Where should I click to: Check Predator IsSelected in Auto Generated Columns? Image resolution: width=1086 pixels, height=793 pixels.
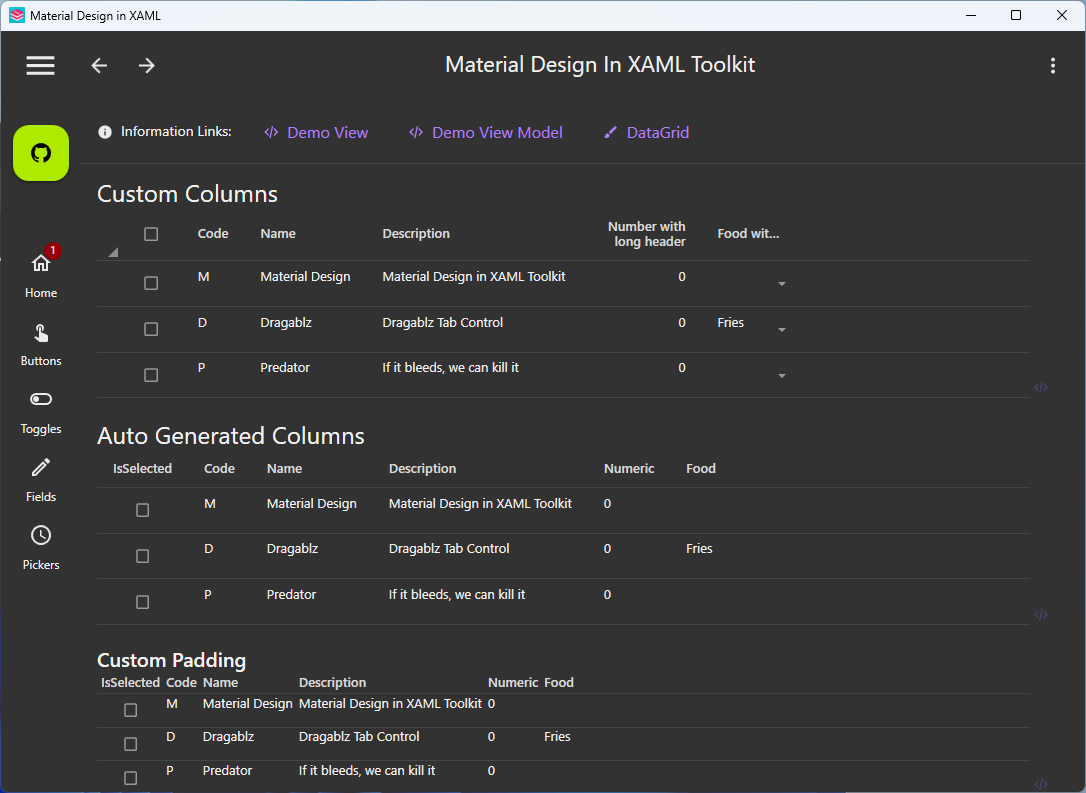point(143,602)
